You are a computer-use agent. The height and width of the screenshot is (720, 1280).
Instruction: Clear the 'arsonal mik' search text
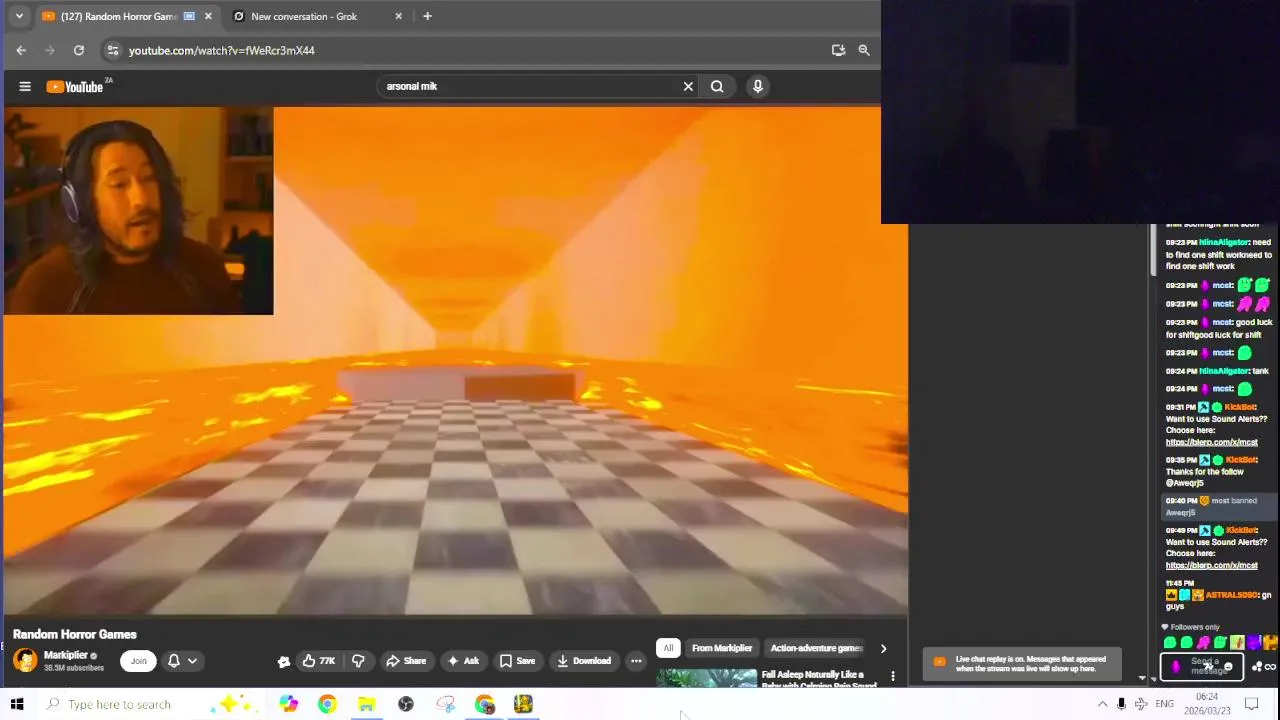[x=688, y=87]
